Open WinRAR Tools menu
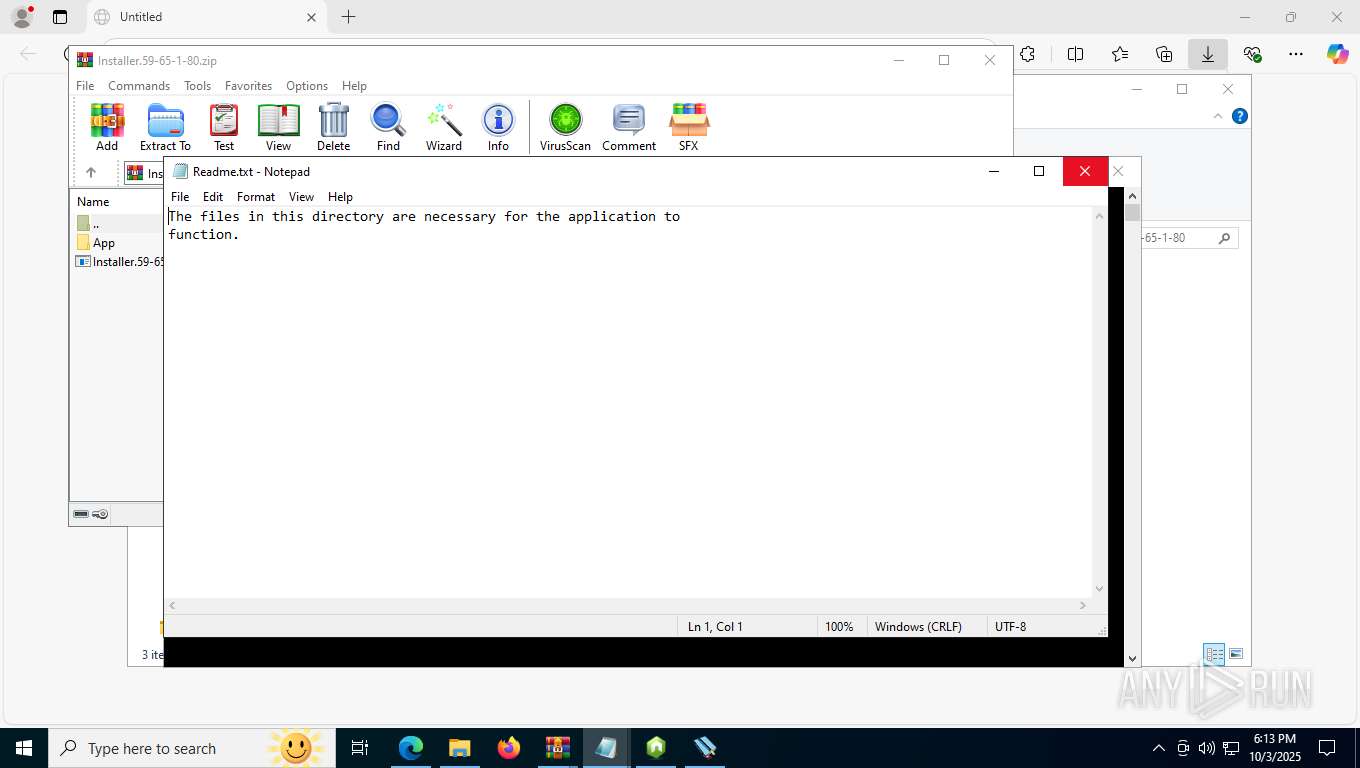 197,86
